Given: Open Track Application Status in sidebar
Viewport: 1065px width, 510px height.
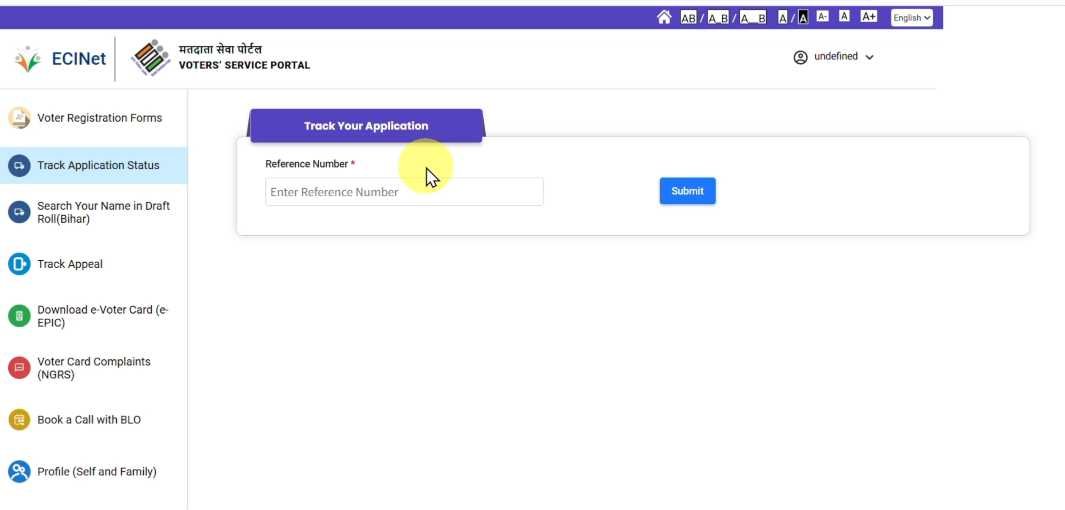Looking at the screenshot, I should click(x=97, y=166).
